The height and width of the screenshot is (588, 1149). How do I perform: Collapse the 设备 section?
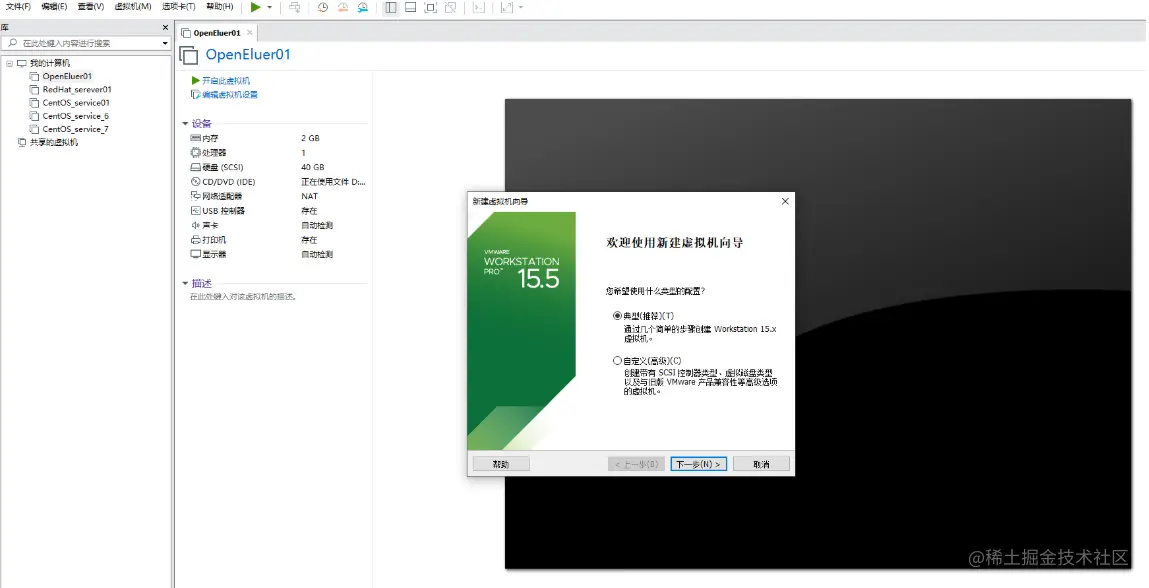point(185,123)
